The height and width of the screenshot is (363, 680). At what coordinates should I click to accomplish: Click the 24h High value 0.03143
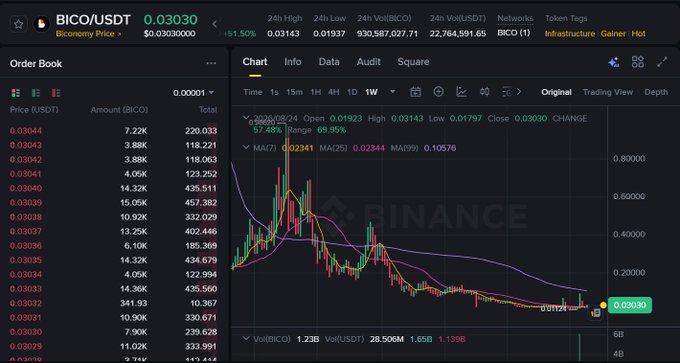(283, 33)
